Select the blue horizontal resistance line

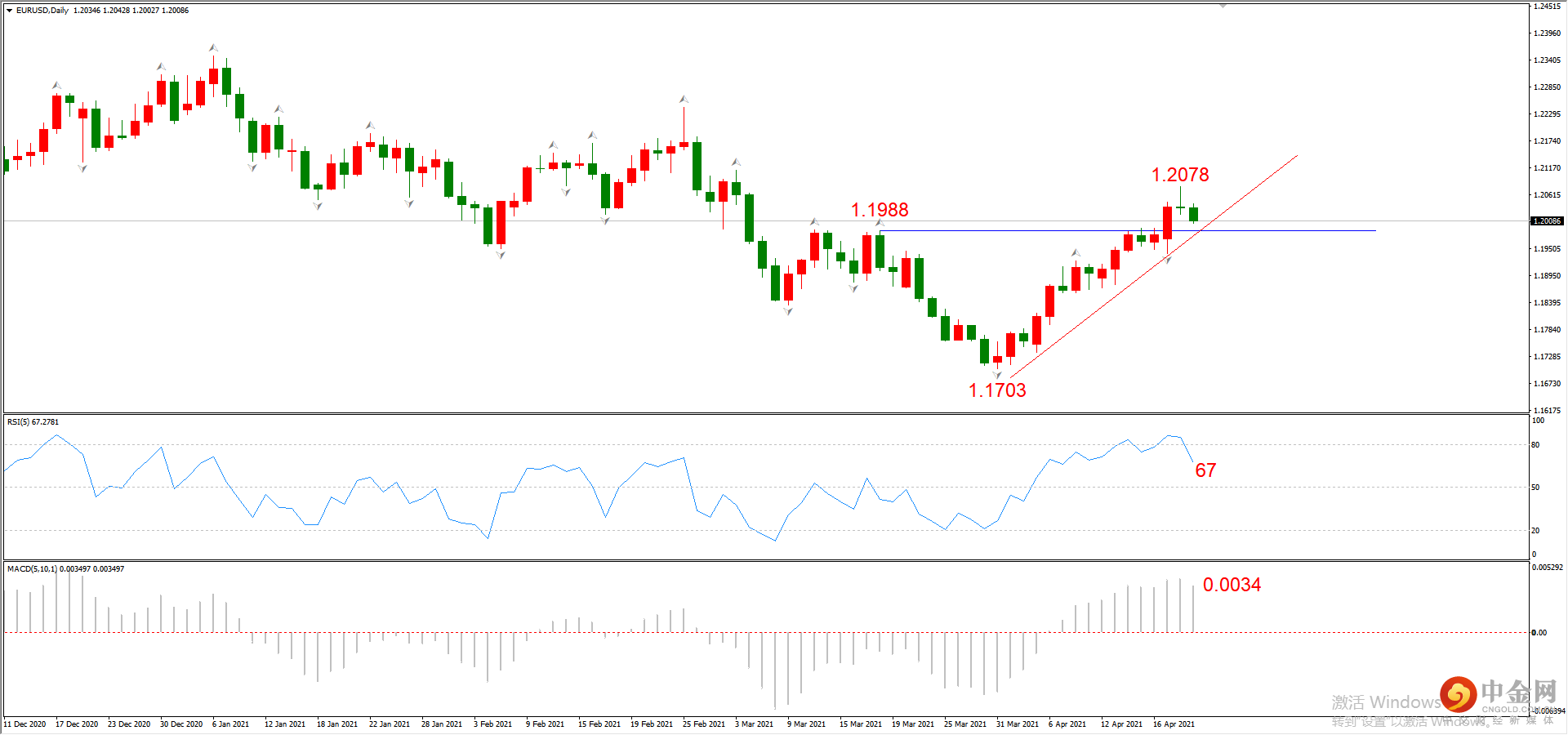click(1127, 230)
